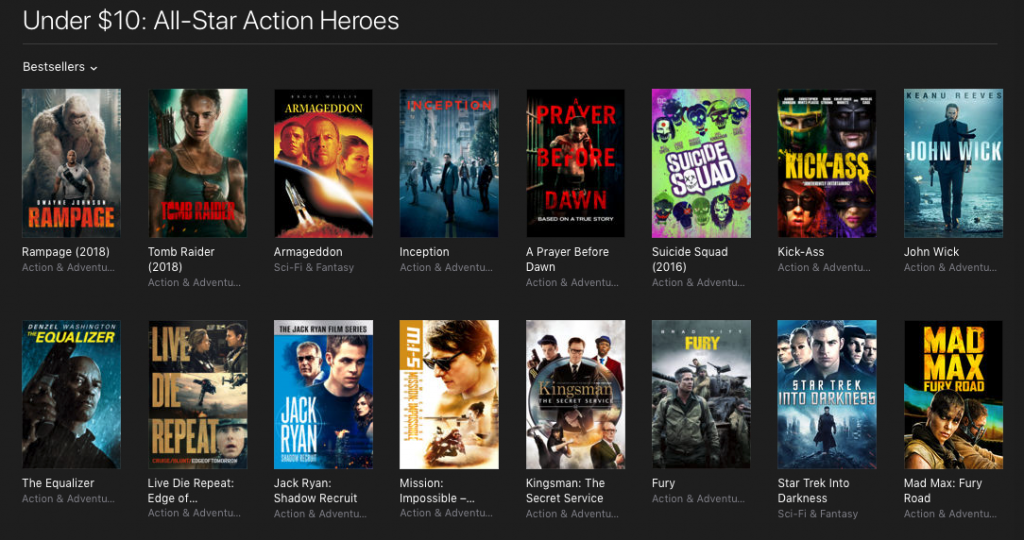Open the Star Trek Into Darkness poster
This screenshot has height=540, width=1024.
(x=827, y=394)
